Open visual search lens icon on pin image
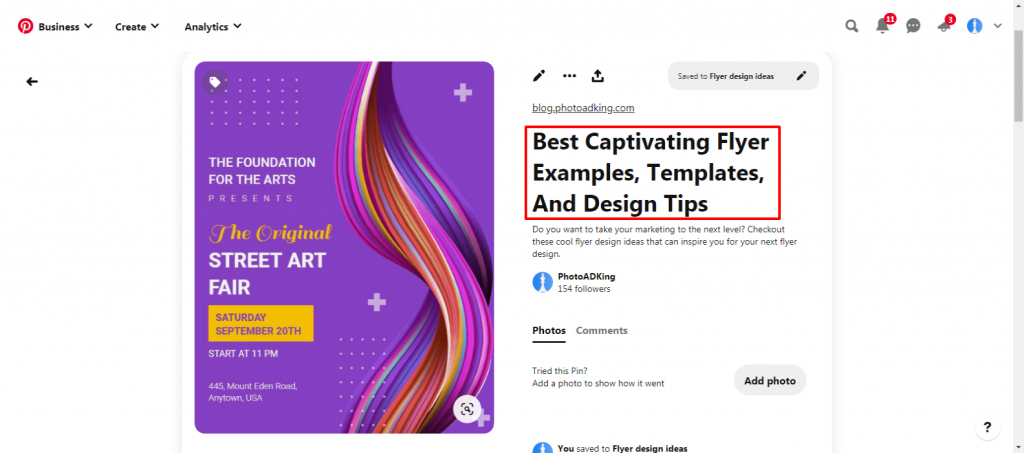 [467, 409]
